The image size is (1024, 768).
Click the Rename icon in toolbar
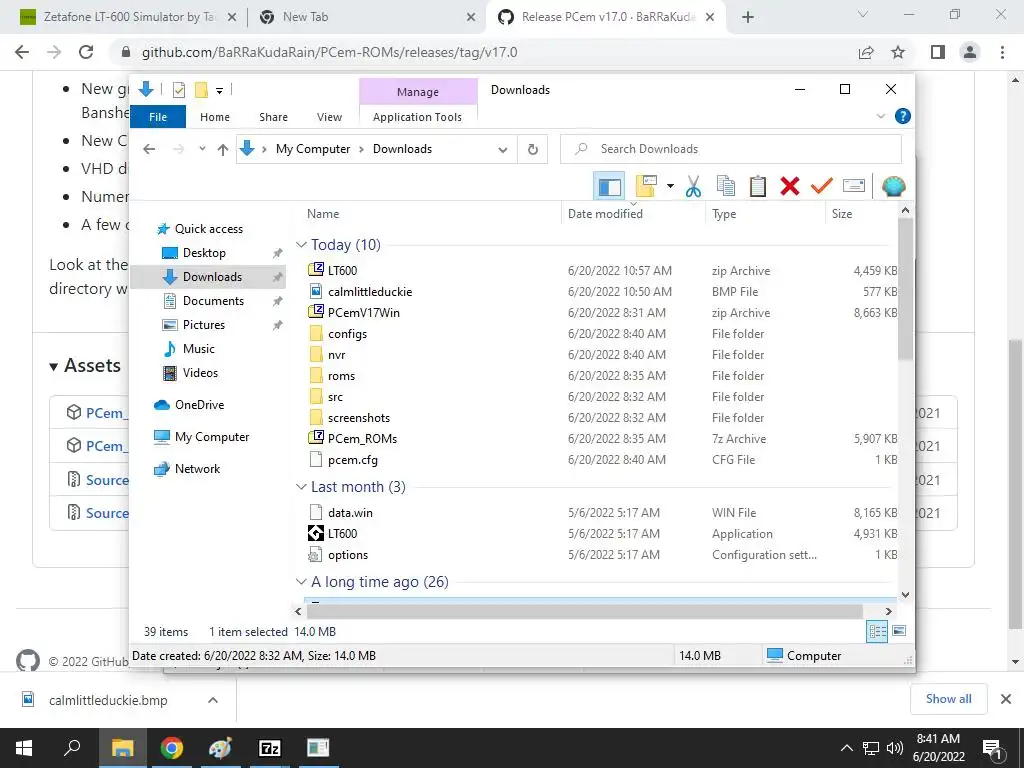pos(854,187)
